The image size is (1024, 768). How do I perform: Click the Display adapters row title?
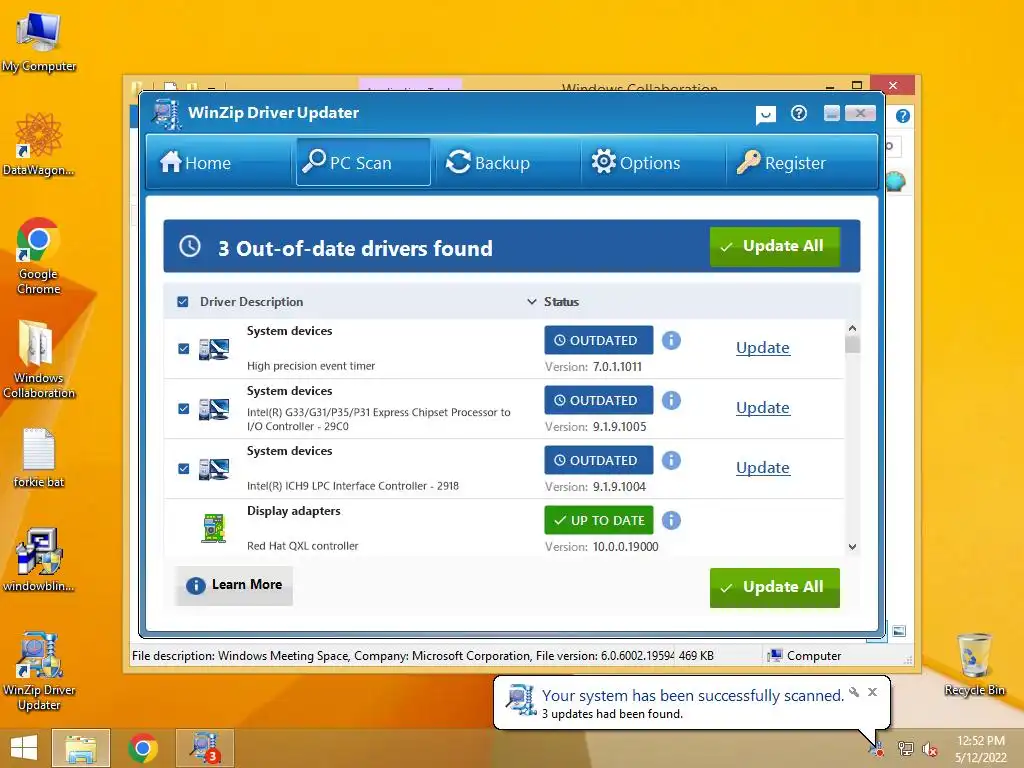[293, 511]
